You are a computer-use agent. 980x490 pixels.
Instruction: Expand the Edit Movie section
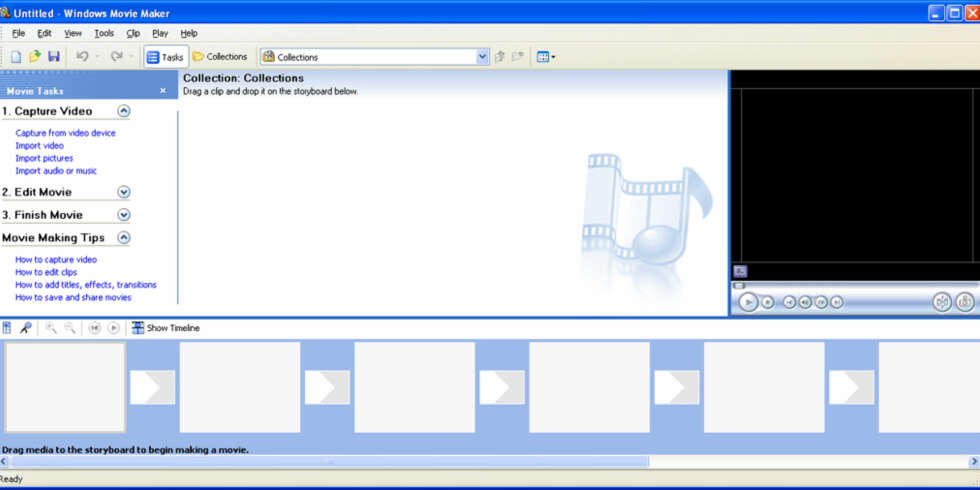(124, 192)
